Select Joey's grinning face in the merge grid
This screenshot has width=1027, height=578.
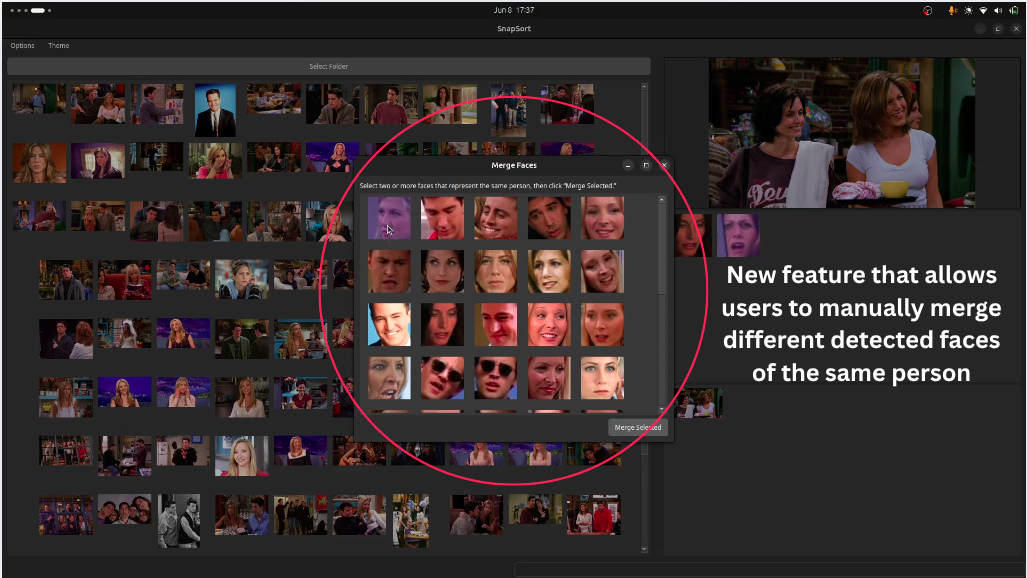pyautogui.click(x=496, y=218)
